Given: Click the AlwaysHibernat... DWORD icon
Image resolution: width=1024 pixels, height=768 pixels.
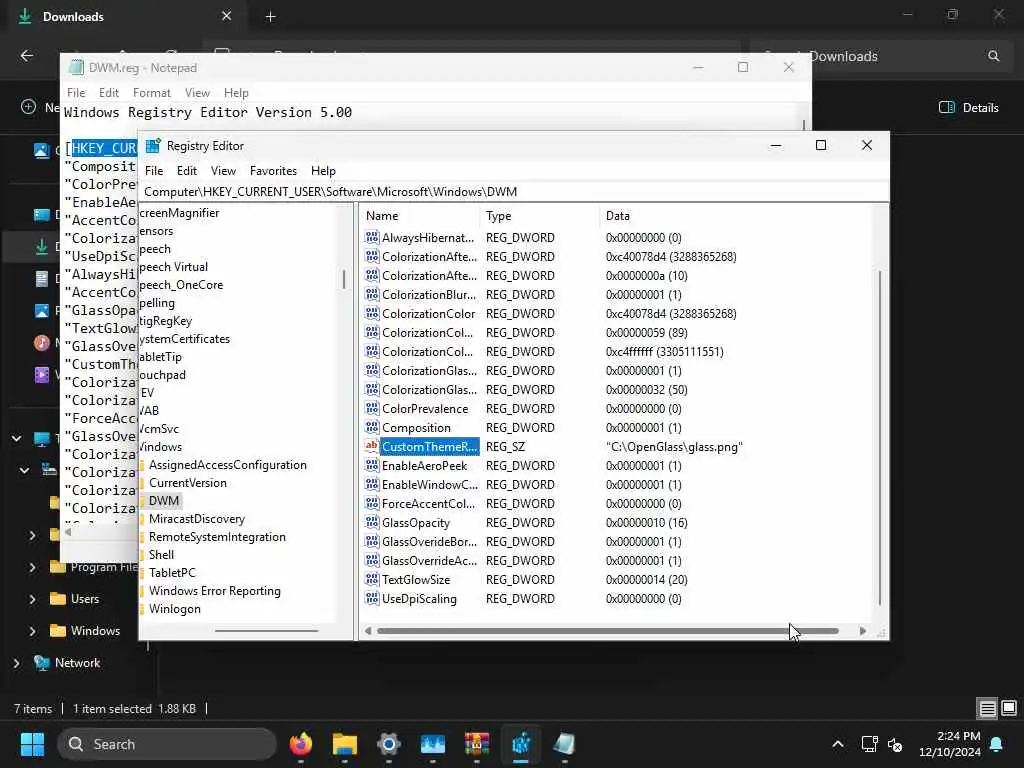Looking at the screenshot, I should [x=372, y=237].
